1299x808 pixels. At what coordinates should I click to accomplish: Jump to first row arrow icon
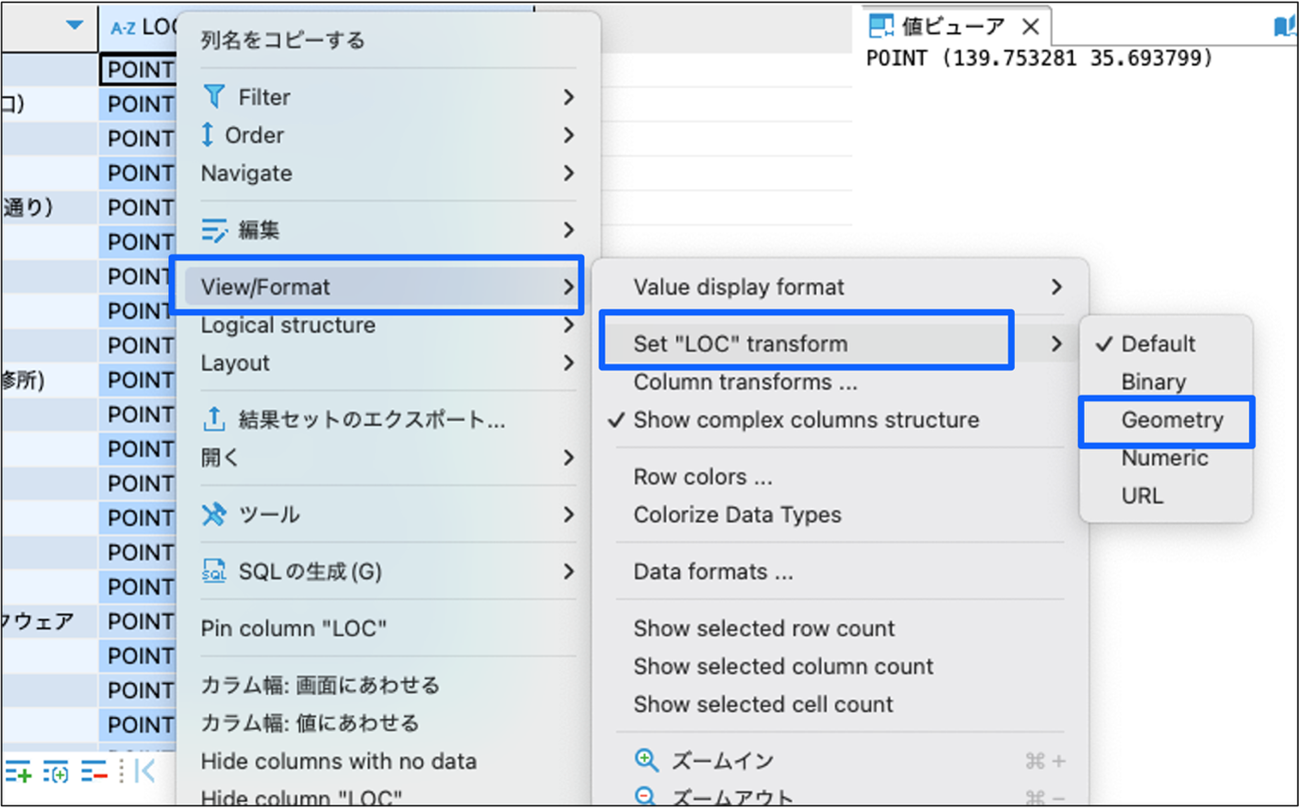(x=145, y=771)
